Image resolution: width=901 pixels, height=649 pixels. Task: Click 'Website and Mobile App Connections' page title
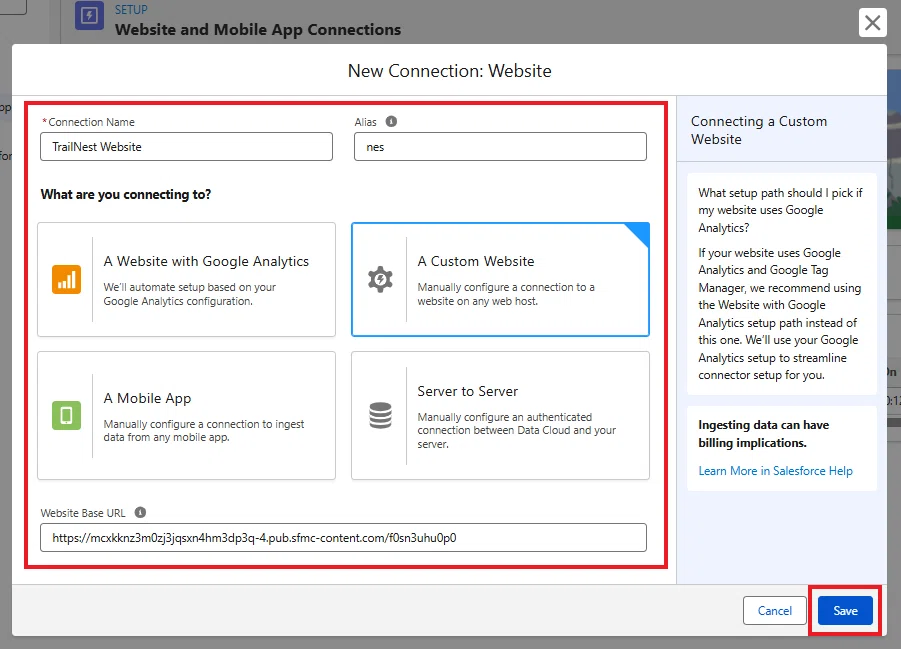coord(258,29)
